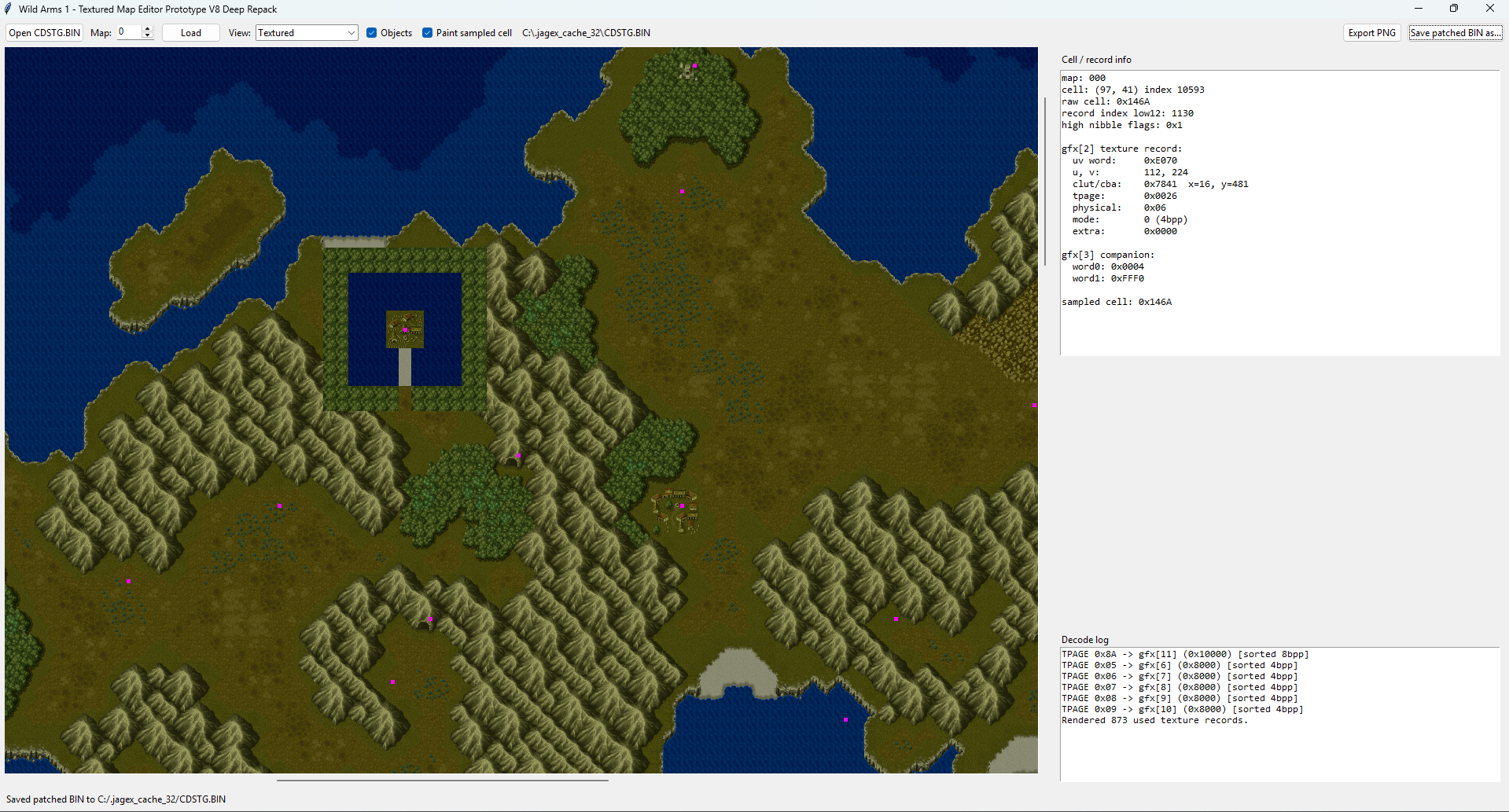This screenshot has width=1509, height=812.
Task: Click the 'TPAGE 0x8A -> gfx[11]' log line
Action: pyautogui.click(x=1185, y=654)
